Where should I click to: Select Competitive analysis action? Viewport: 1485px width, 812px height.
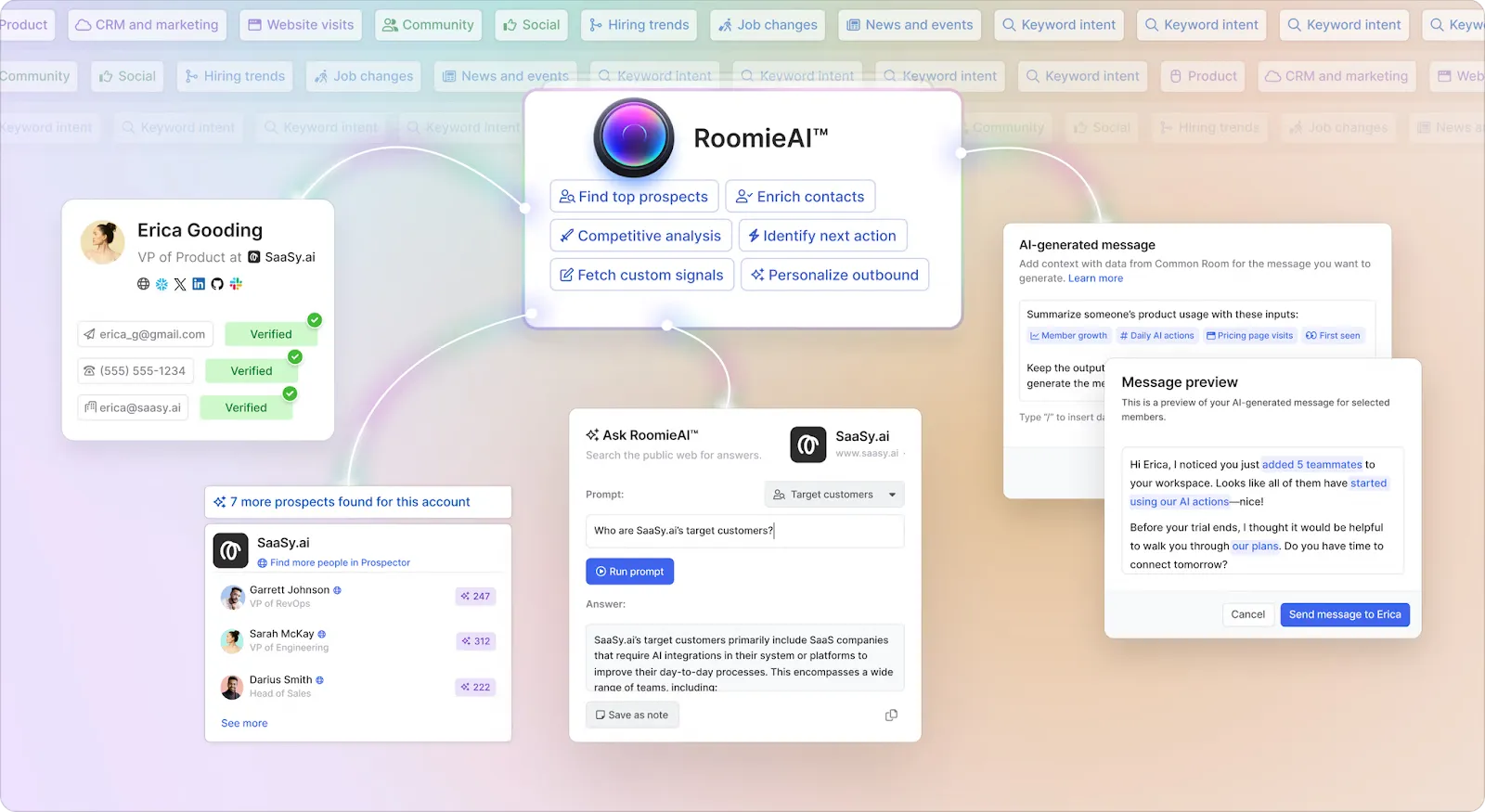[641, 236]
